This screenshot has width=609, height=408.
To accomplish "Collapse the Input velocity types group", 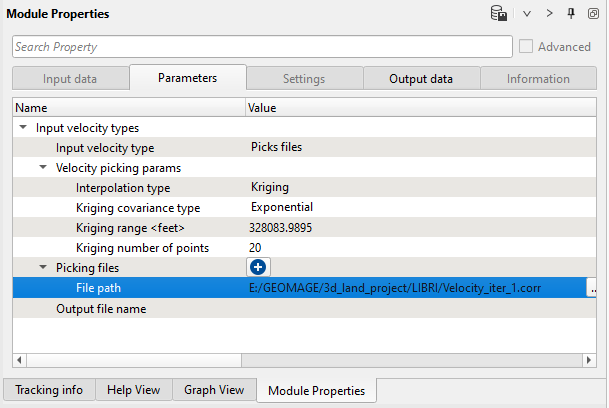I will [x=23, y=128].
